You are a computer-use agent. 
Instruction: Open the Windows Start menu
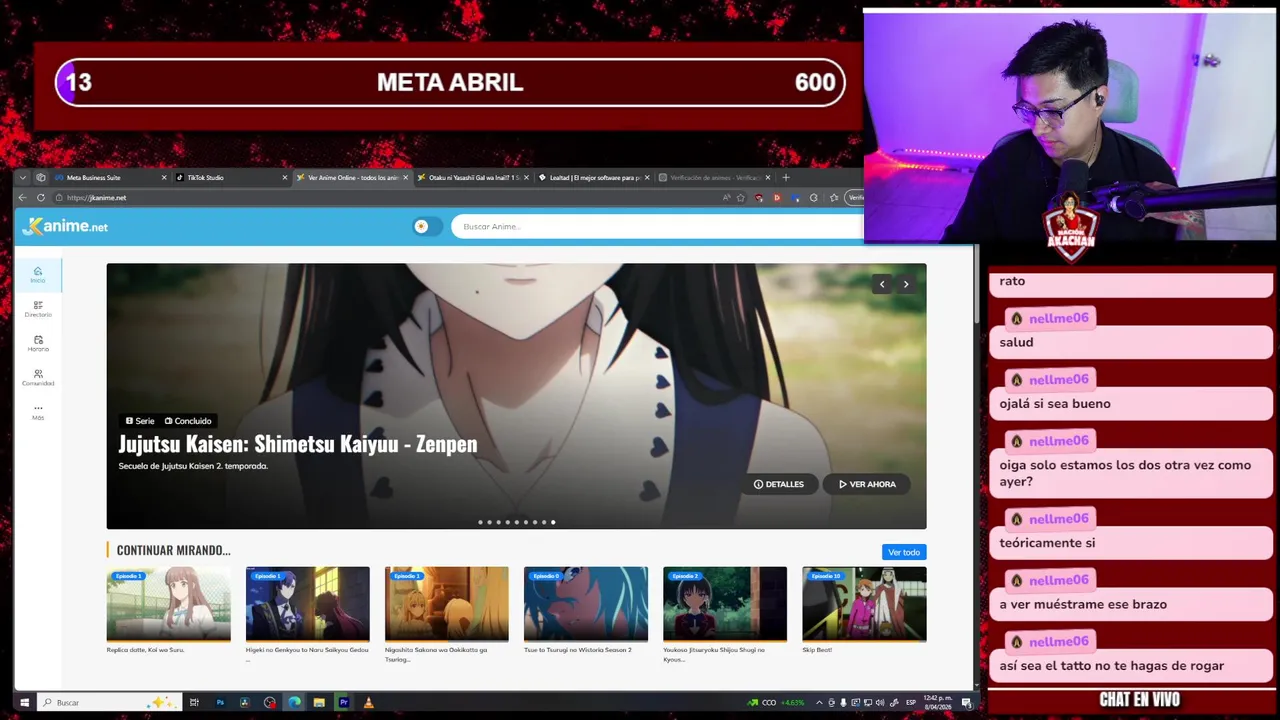pos(24,703)
